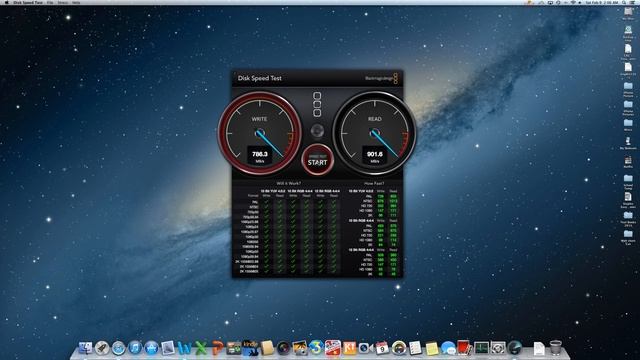The image size is (640, 360).
Task: Open iTunes from the Dock
Action: pos(135,348)
